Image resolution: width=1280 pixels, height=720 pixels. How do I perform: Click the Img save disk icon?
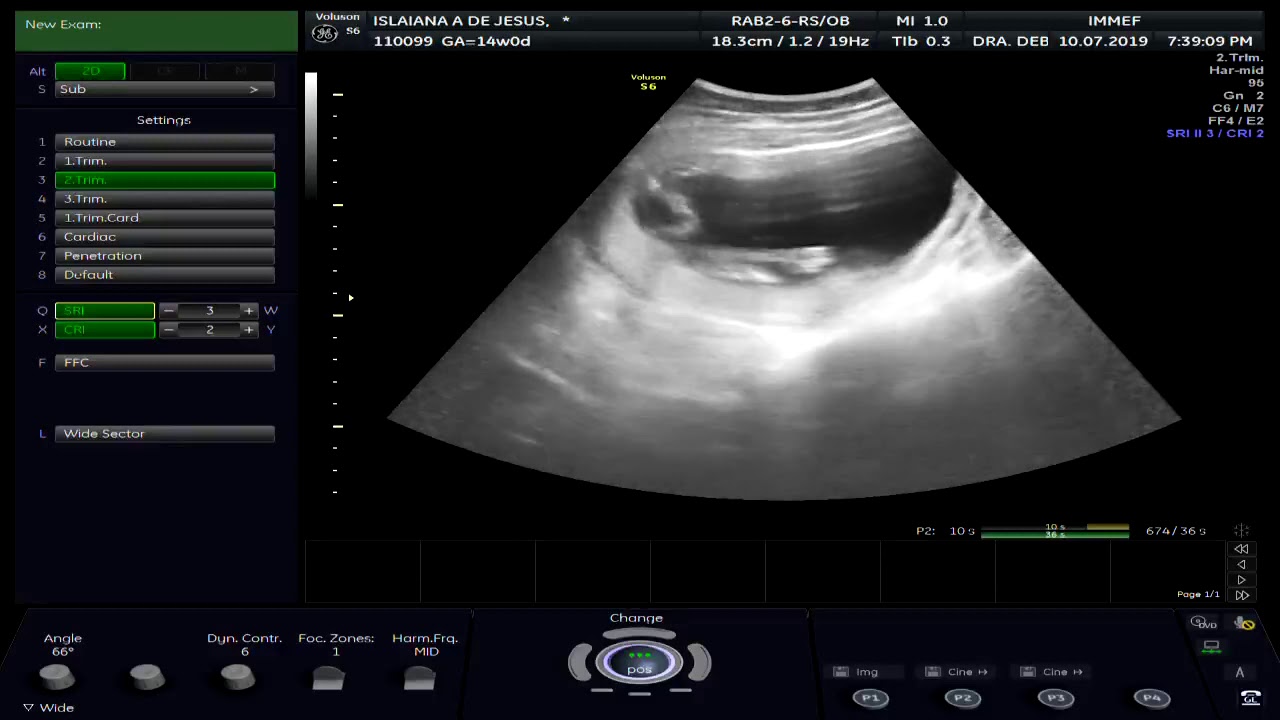(x=841, y=672)
